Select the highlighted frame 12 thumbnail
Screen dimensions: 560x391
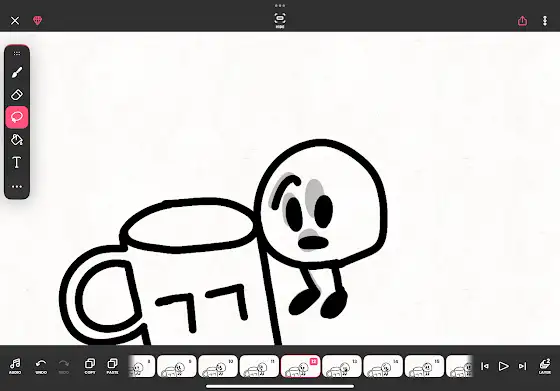pos(300,366)
